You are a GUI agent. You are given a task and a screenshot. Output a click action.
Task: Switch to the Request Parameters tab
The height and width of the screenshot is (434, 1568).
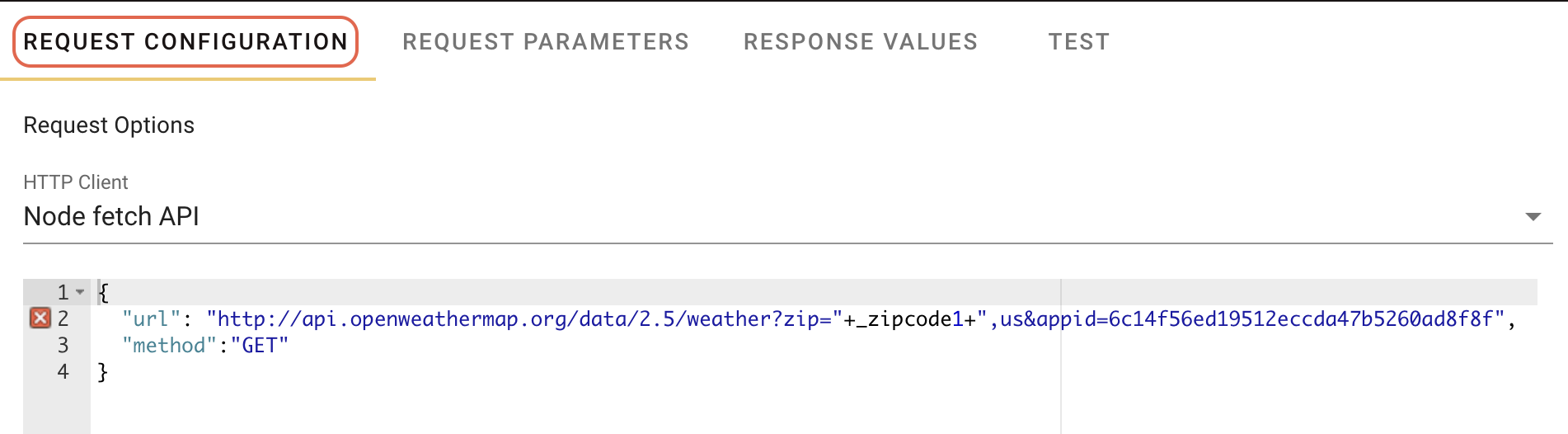545,41
